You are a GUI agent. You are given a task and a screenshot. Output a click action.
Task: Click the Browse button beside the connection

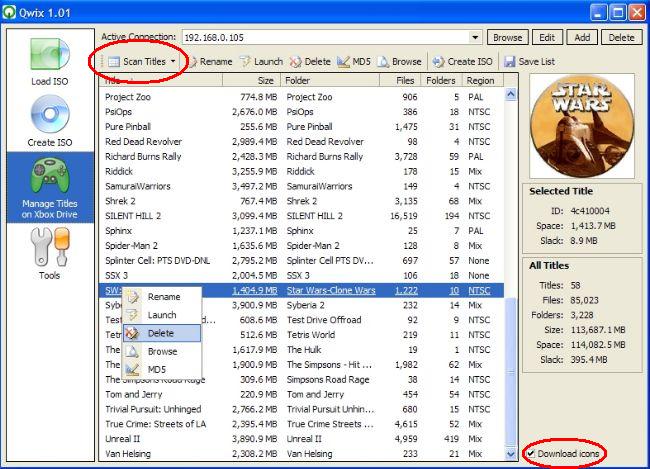507,37
